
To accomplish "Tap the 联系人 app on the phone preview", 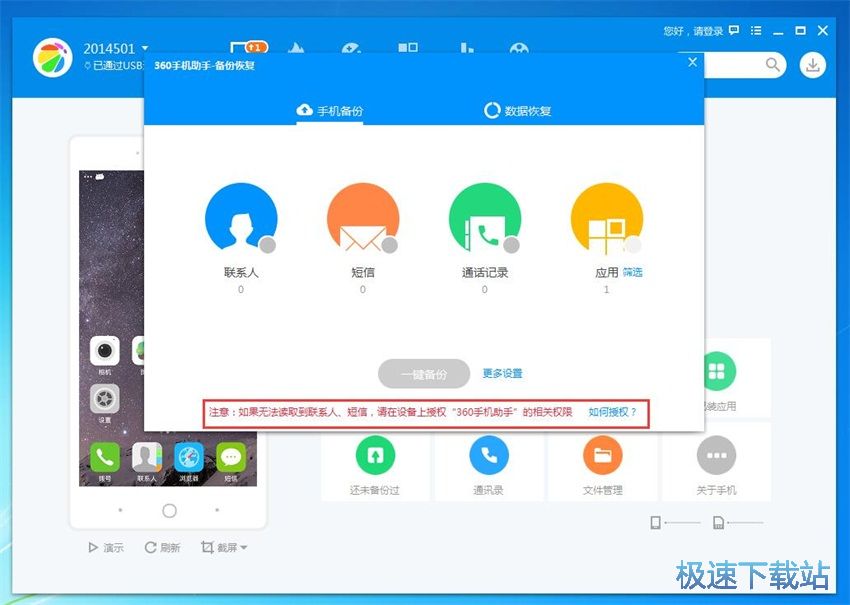I will pos(147,458).
